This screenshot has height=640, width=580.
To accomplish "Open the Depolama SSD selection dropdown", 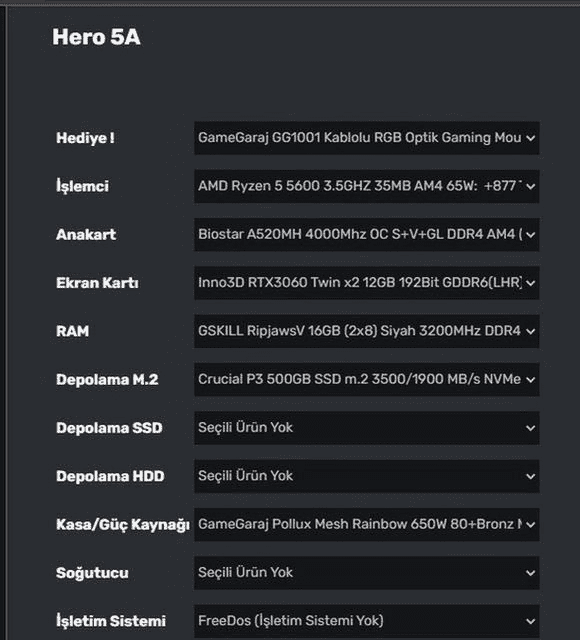I will coord(367,428).
